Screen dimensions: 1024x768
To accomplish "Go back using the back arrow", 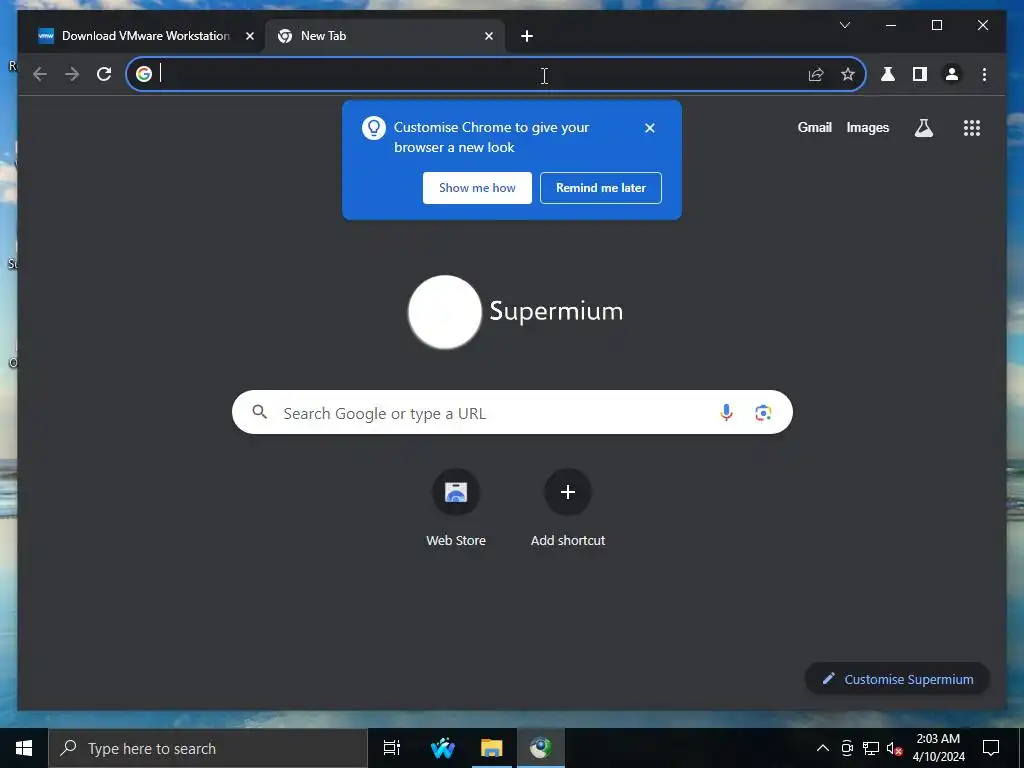I will [40, 74].
